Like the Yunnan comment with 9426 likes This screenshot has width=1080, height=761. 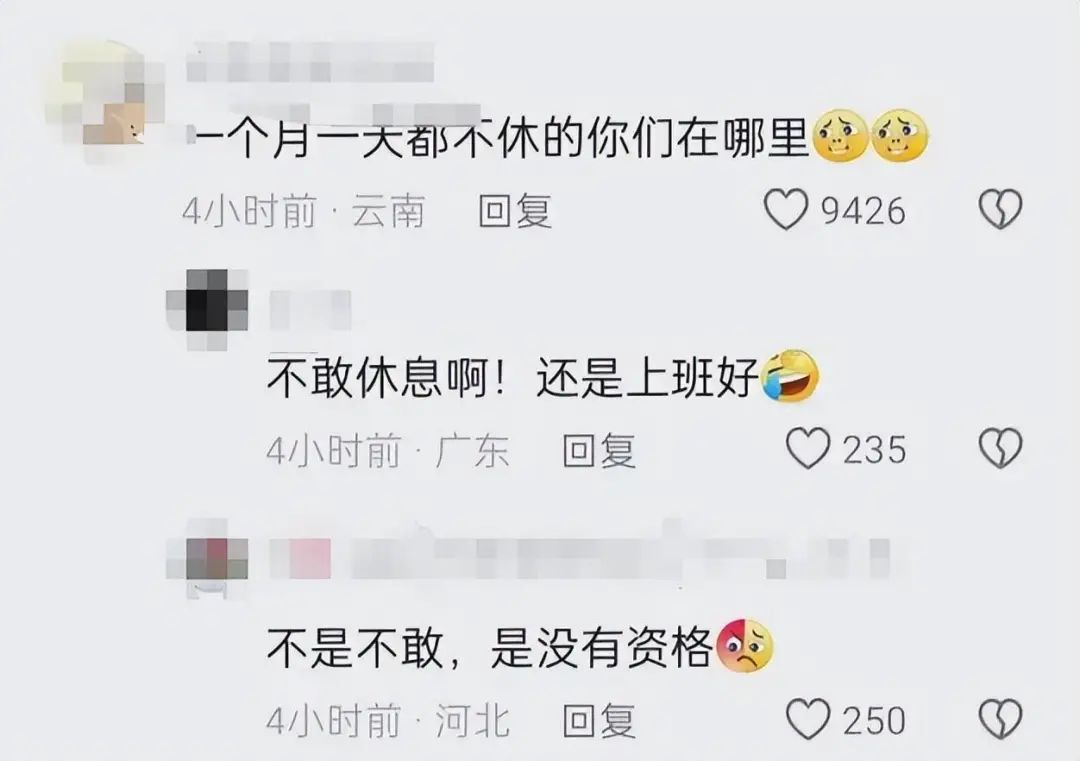[787, 210]
